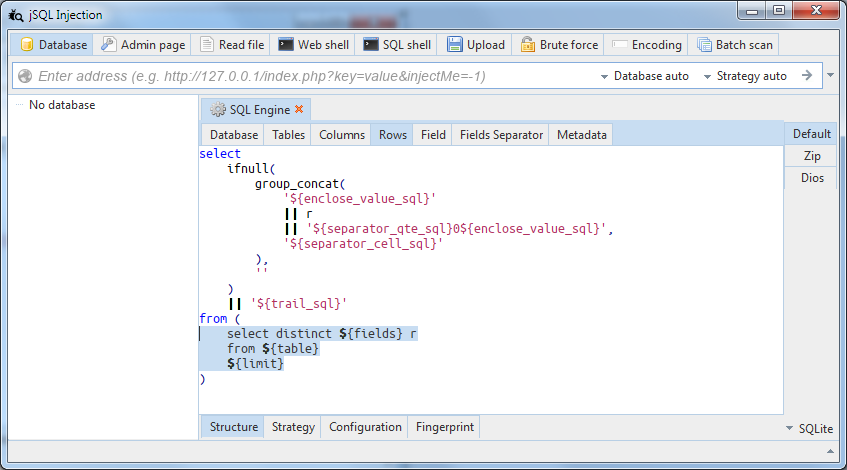The width and height of the screenshot is (847, 470).
Task: Open the Metadata sub-tab
Action: [x=582, y=135]
